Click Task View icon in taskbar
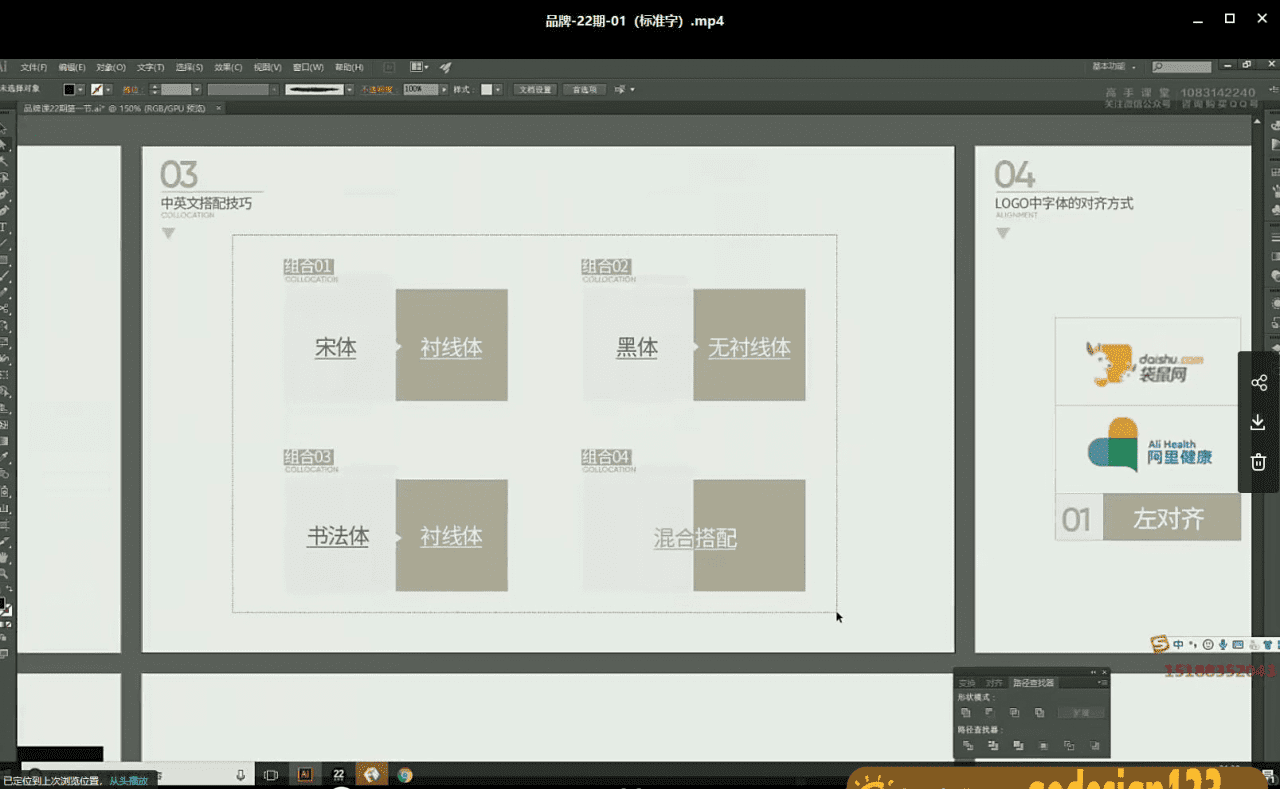Image resolution: width=1280 pixels, height=789 pixels. [x=270, y=774]
